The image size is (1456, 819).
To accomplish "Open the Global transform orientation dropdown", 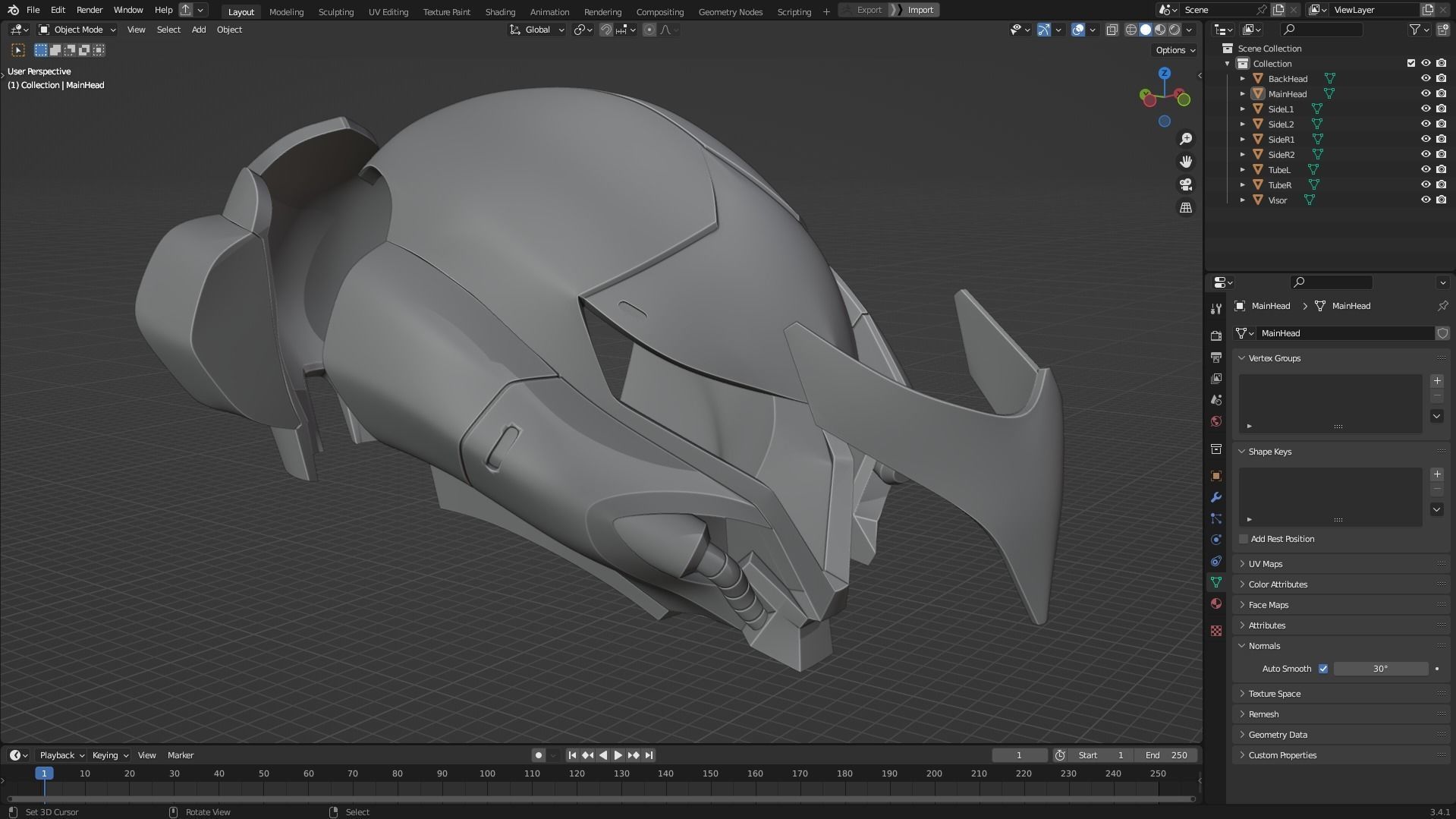I will point(537,30).
